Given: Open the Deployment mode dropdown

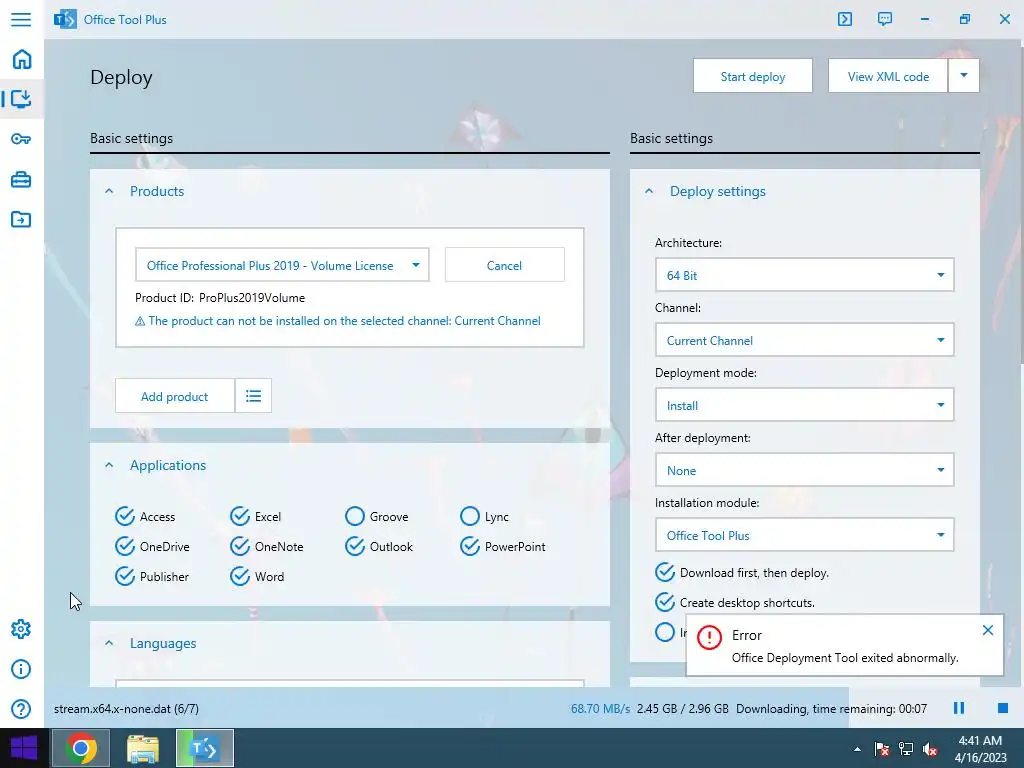Looking at the screenshot, I should tap(805, 405).
